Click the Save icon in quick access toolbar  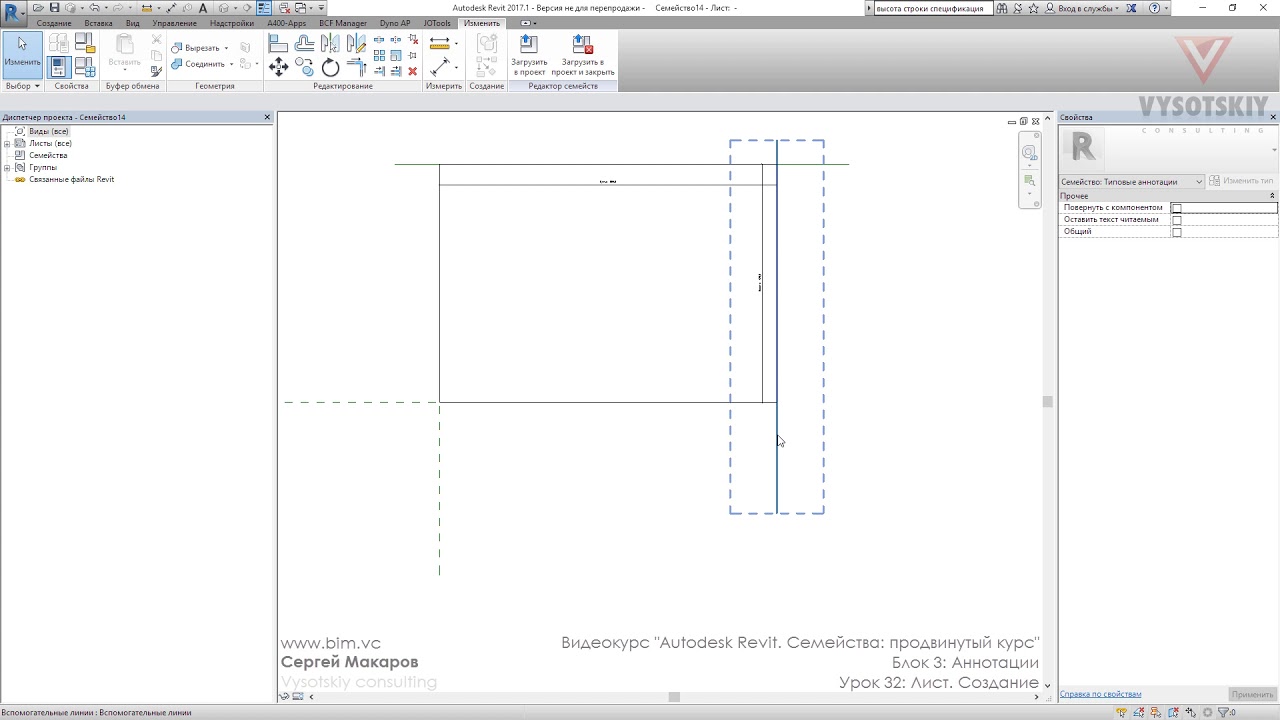click(54, 8)
